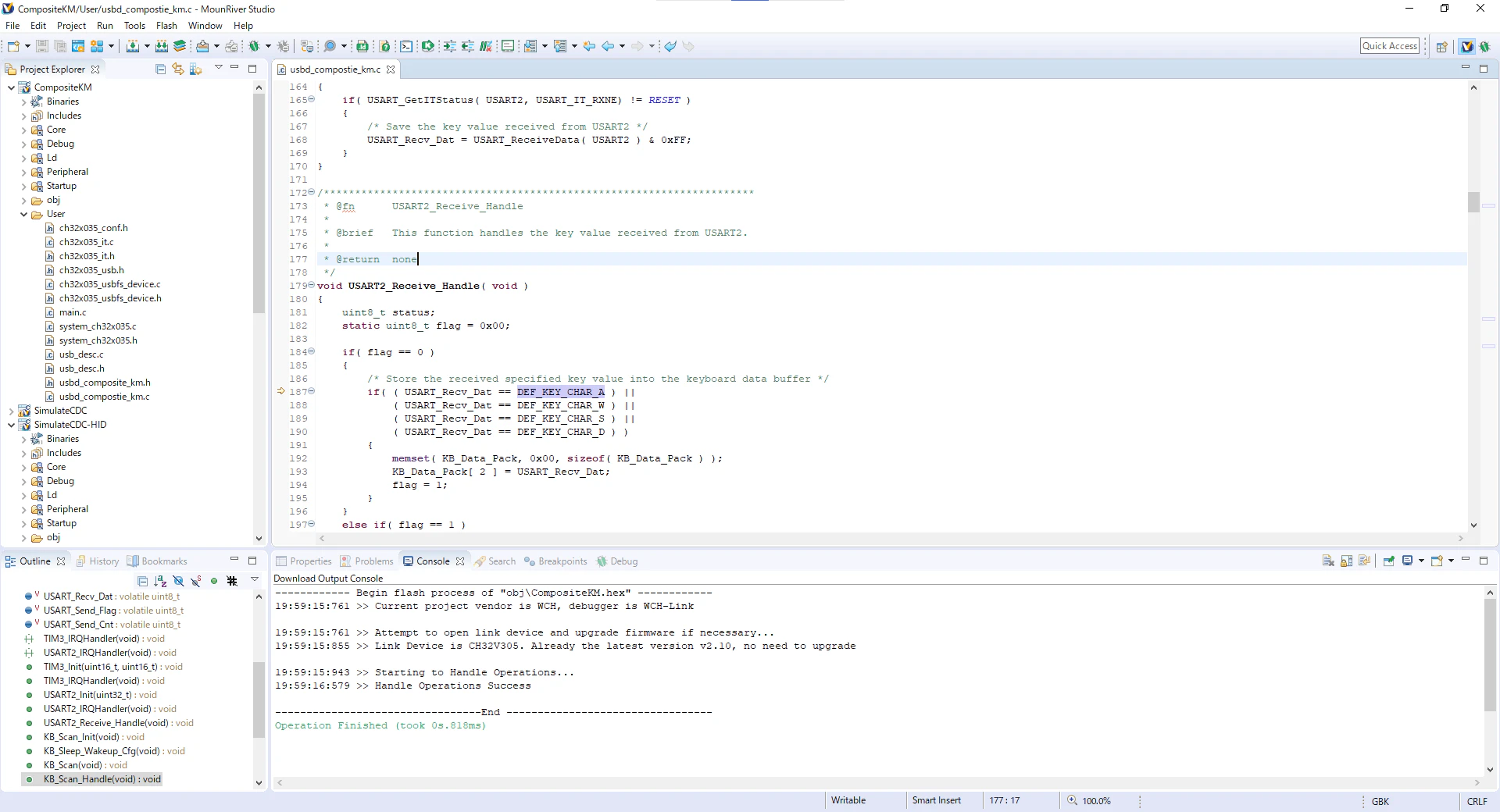Click Sort alphabetically icon in Outline

click(160, 581)
